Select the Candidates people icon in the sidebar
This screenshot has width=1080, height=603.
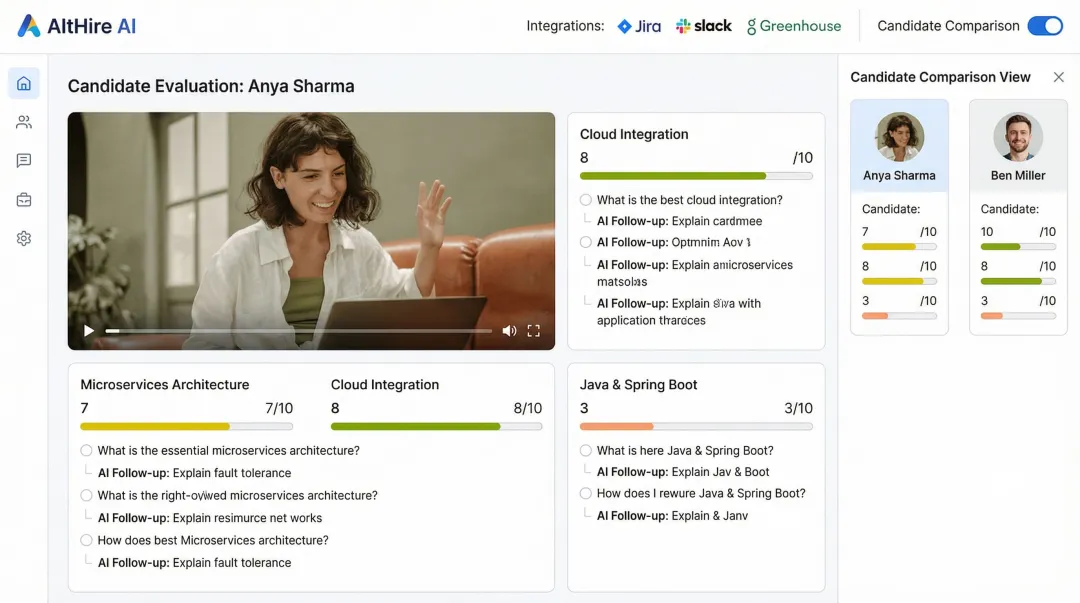[24, 121]
